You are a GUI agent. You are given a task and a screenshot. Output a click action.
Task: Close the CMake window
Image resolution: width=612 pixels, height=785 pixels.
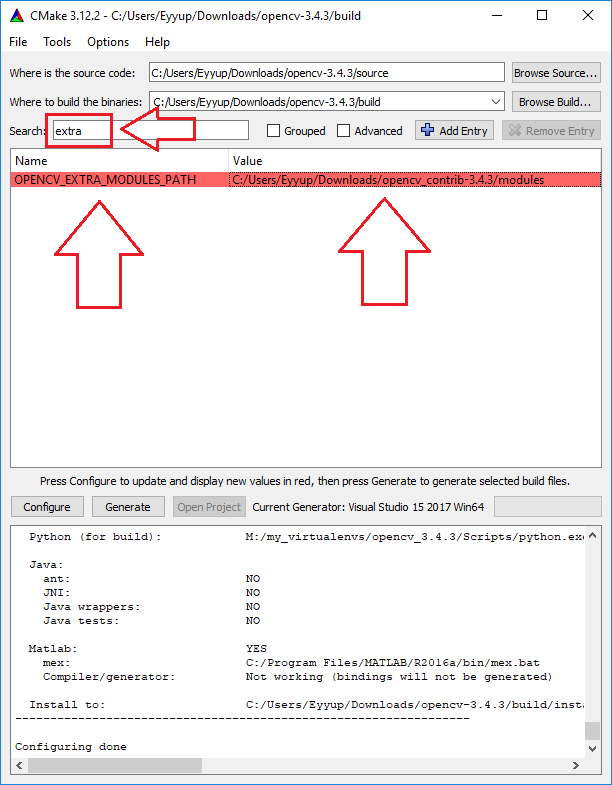(588, 16)
